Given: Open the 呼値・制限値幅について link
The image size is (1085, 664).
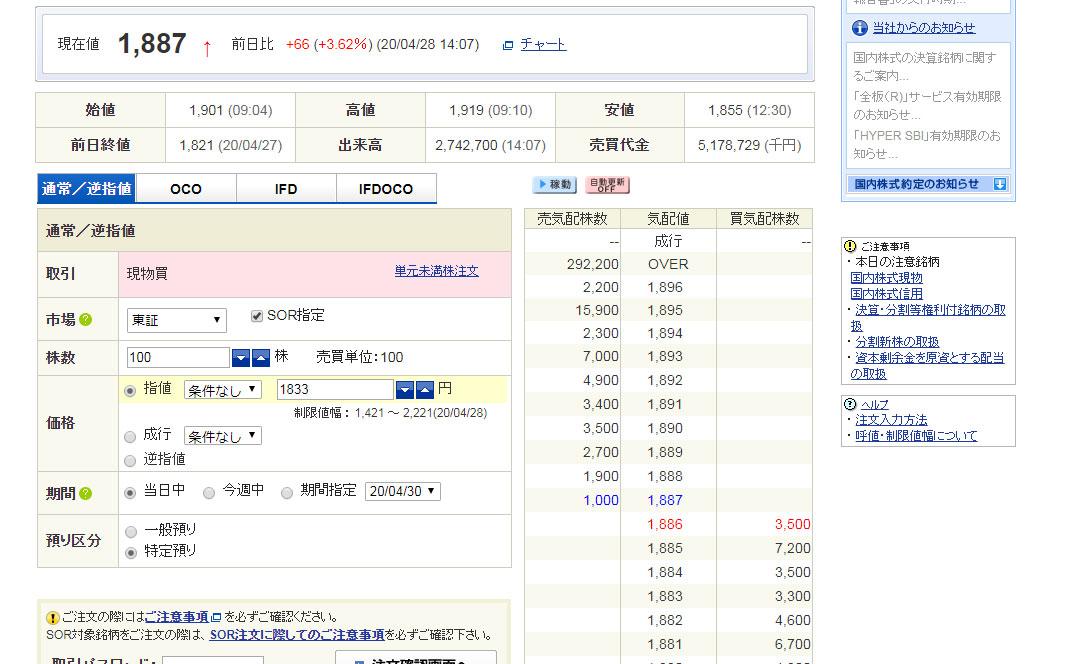Looking at the screenshot, I should point(916,436).
